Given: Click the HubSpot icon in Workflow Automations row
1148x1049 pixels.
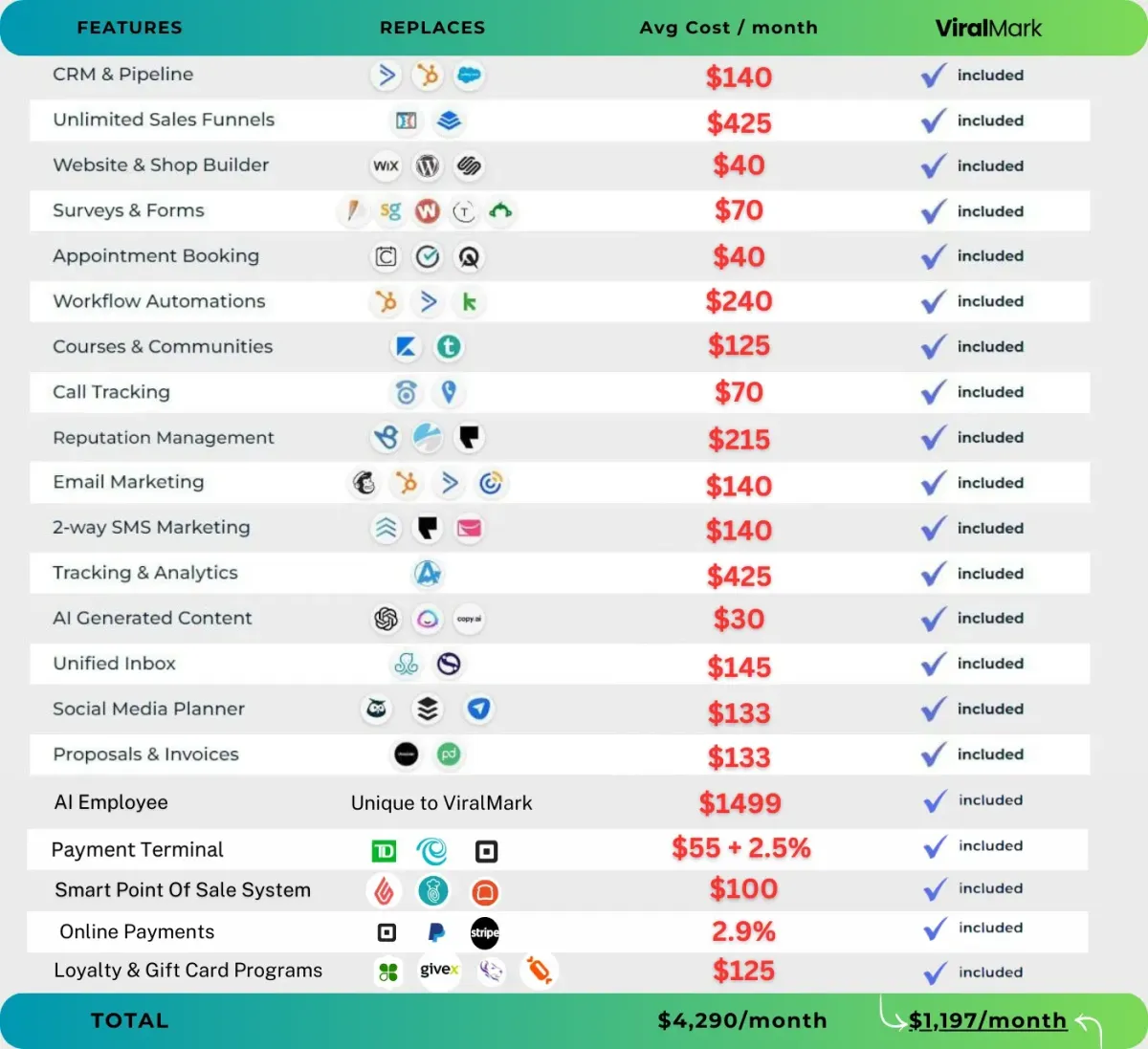Looking at the screenshot, I should [x=386, y=302].
